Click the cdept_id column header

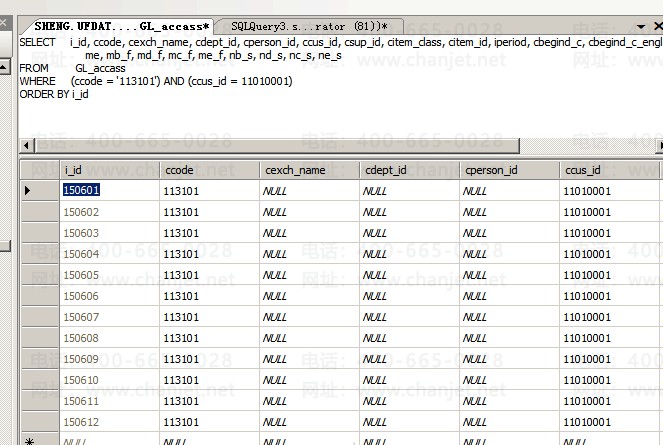pos(409,170)
